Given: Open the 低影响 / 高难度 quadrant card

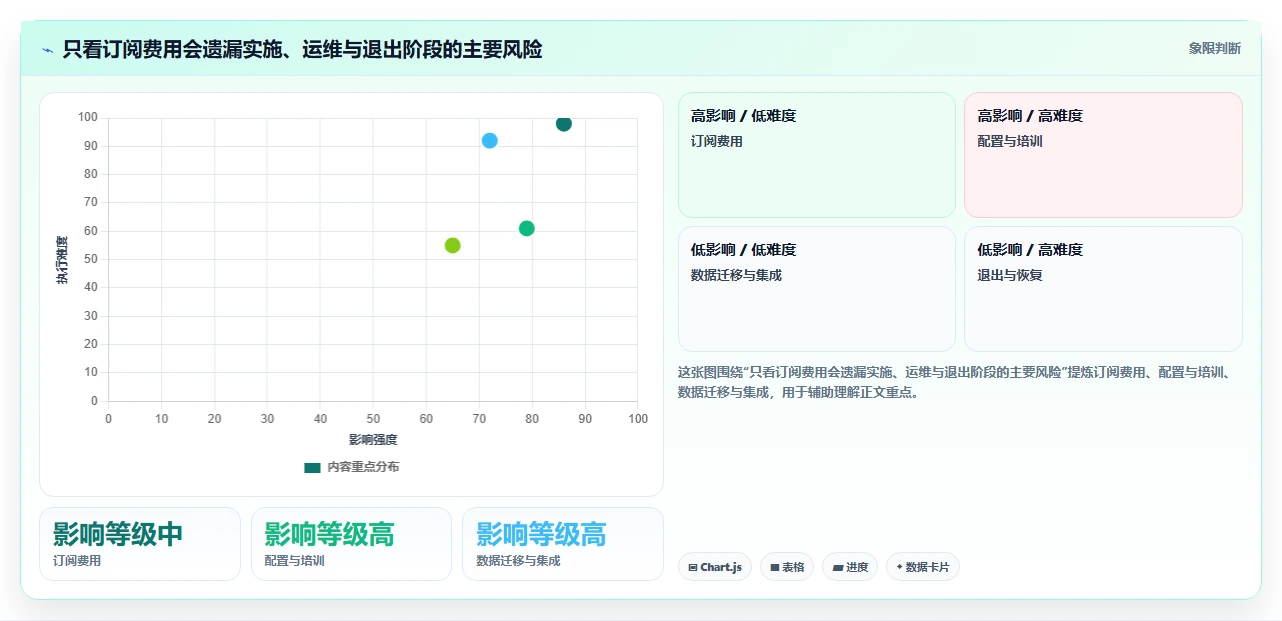Looking at the screenshot, I should pyautogui.click(x=1103, y=289).
